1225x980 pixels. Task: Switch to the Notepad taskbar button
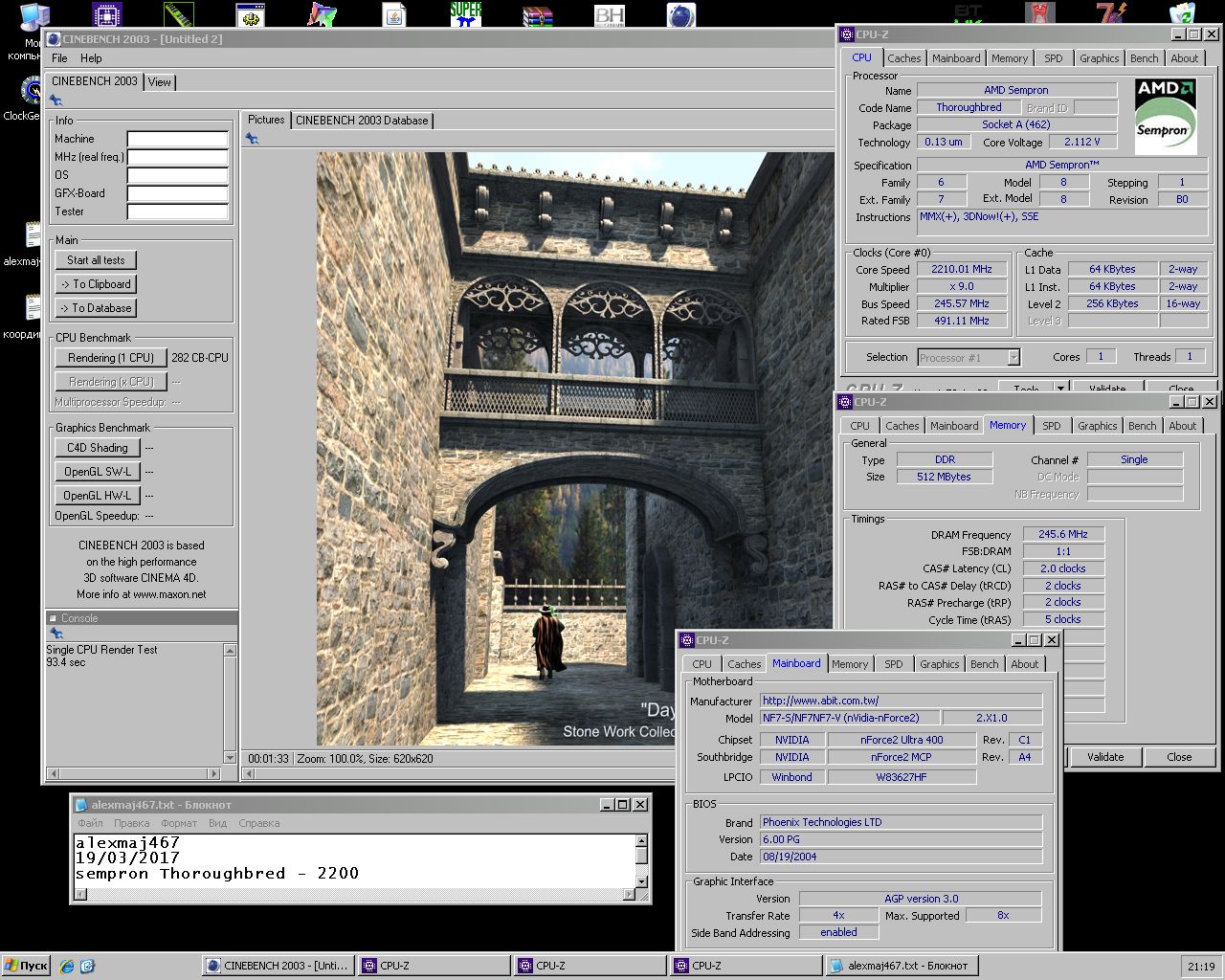pyautogui.click(x=903, y=966)
